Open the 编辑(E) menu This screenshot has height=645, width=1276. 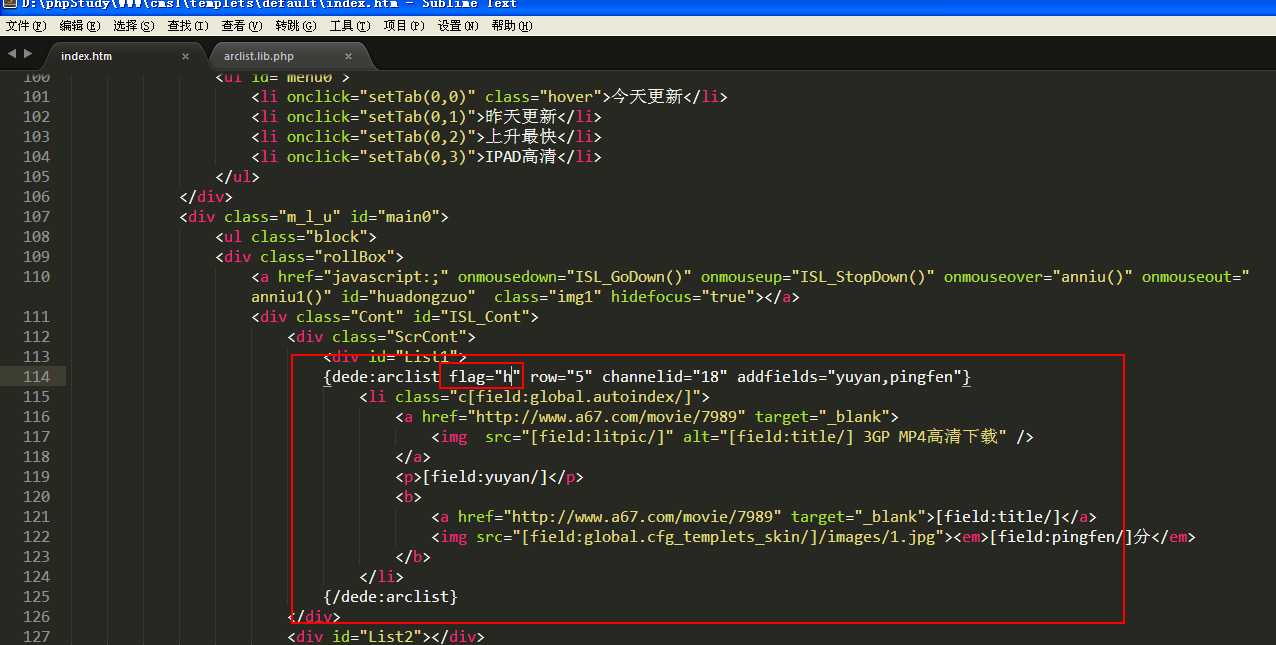click(x=80, y=26)
